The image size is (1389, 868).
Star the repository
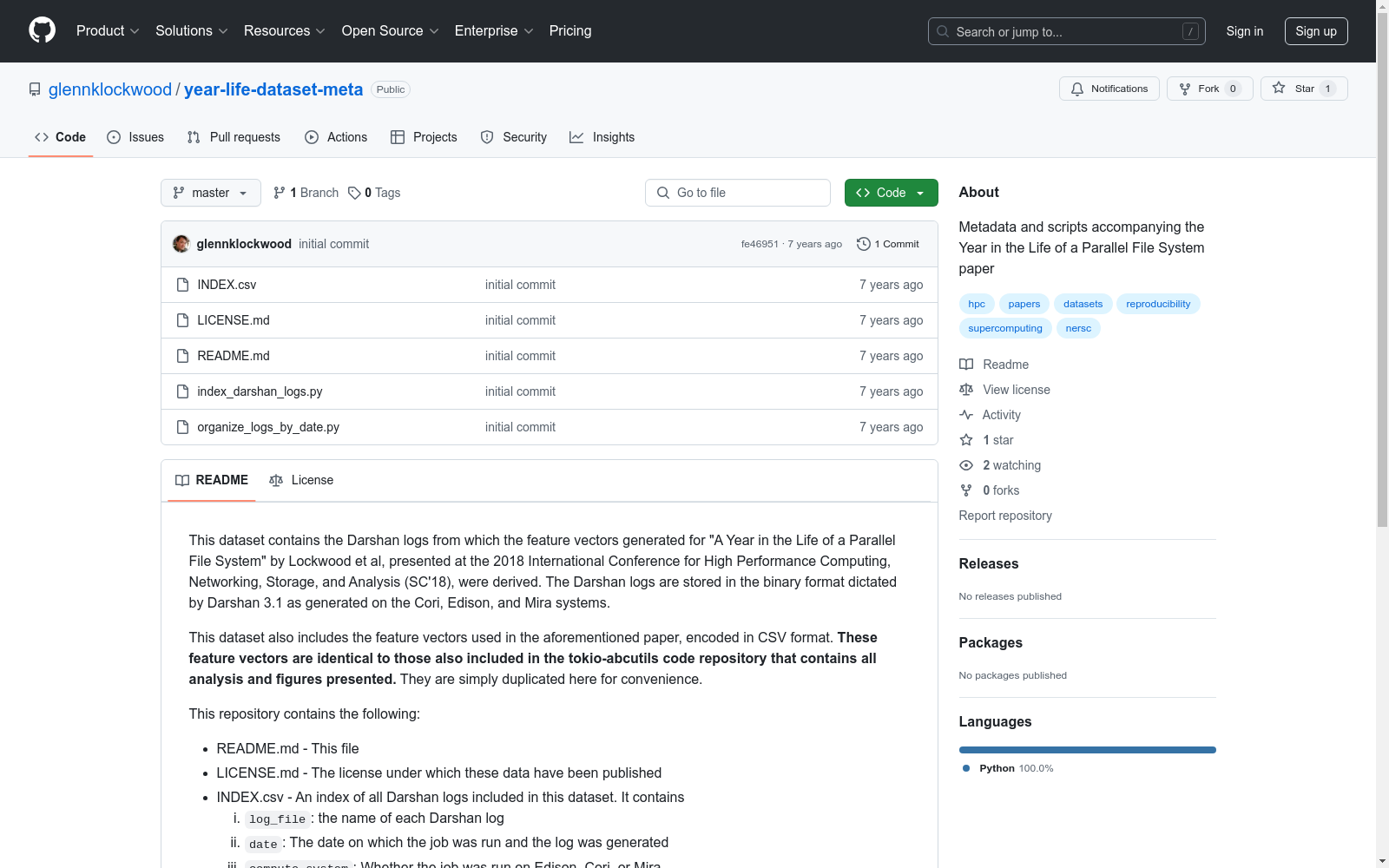(1304, 89)
